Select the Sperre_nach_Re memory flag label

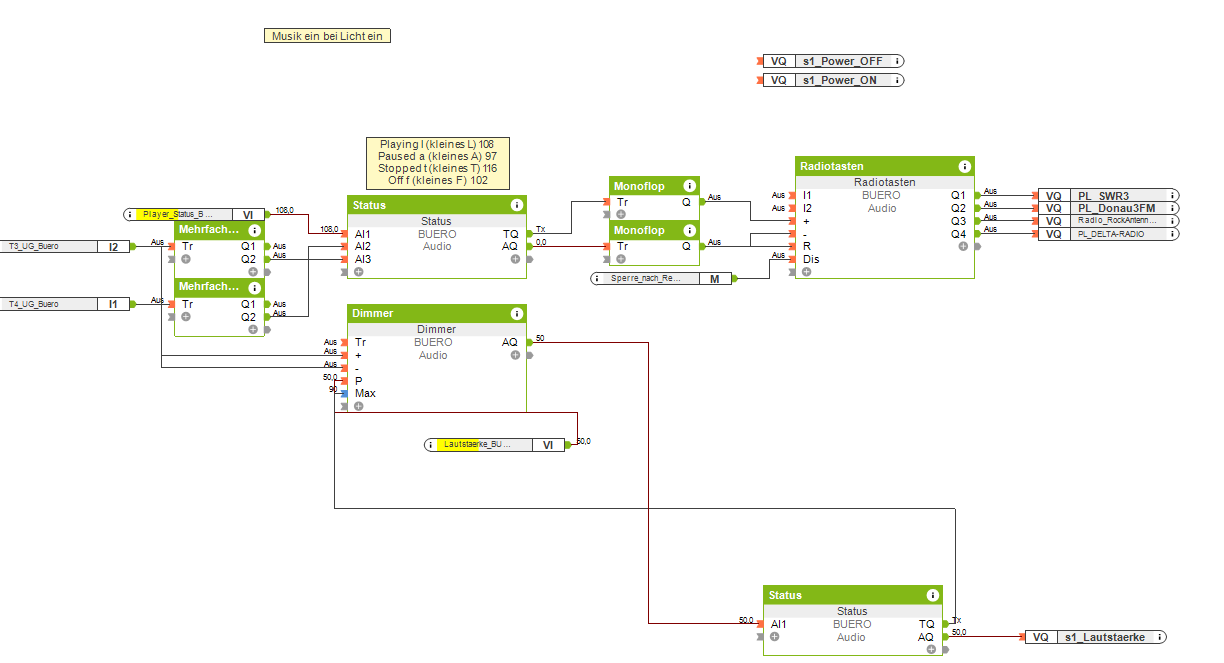coord(646,279)
